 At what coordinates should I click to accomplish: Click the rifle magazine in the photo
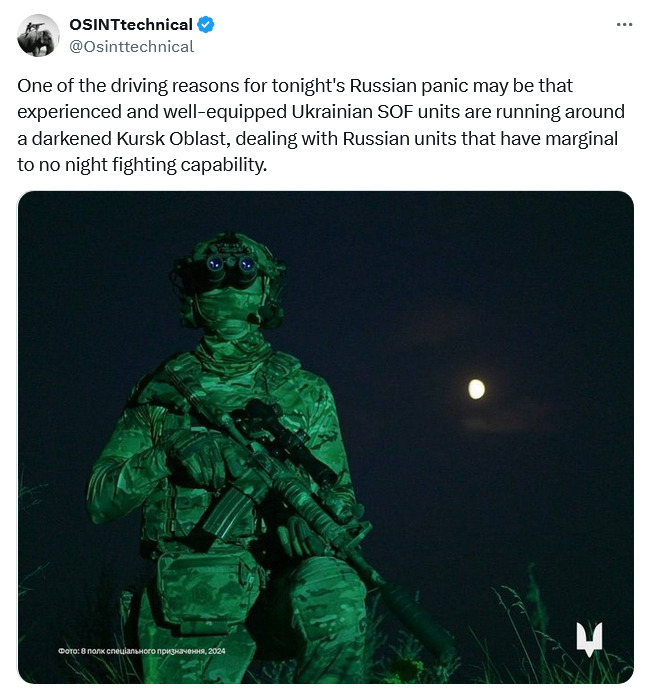coord(221,513)
